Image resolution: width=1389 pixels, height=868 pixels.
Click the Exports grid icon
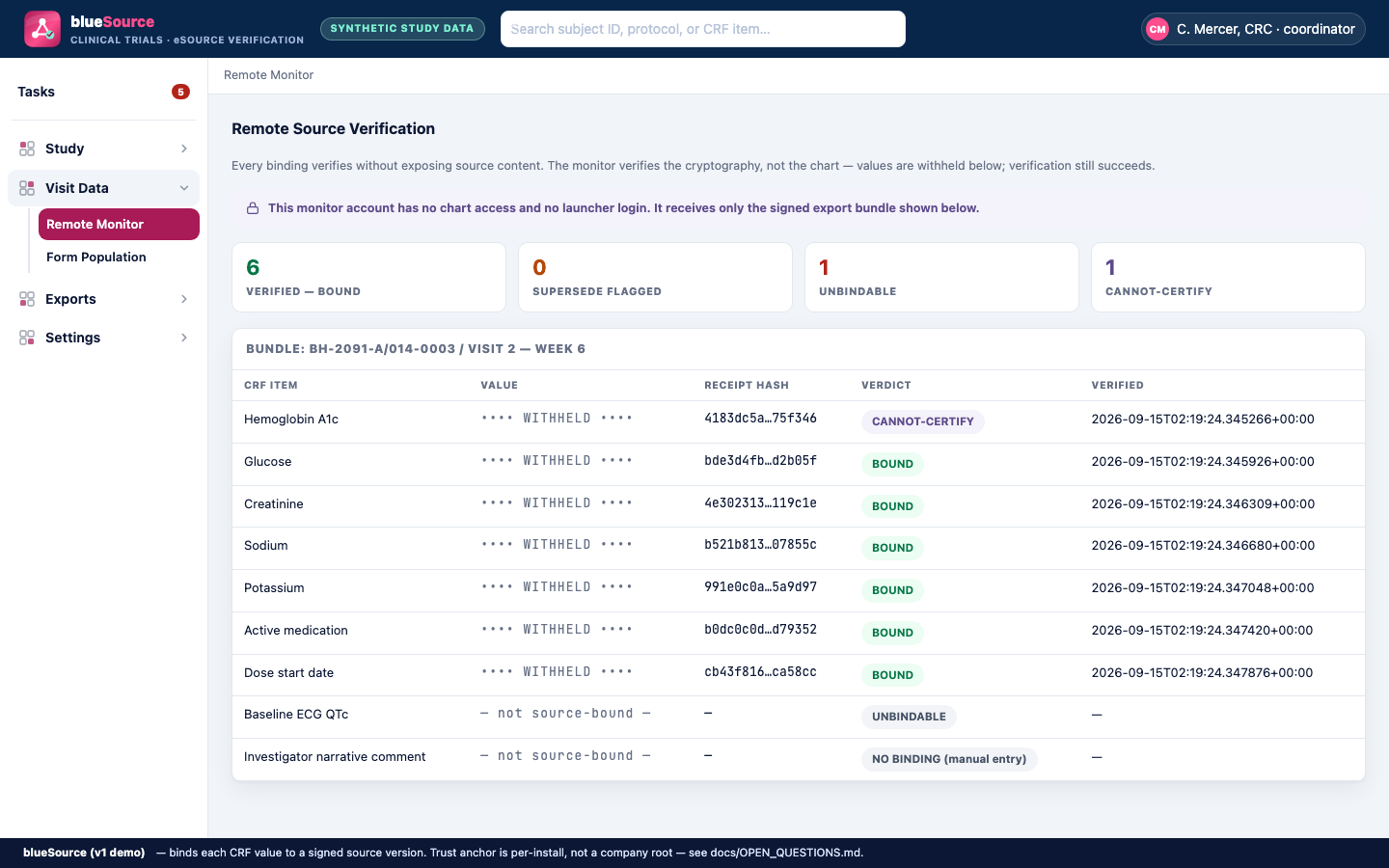[27, 299]
